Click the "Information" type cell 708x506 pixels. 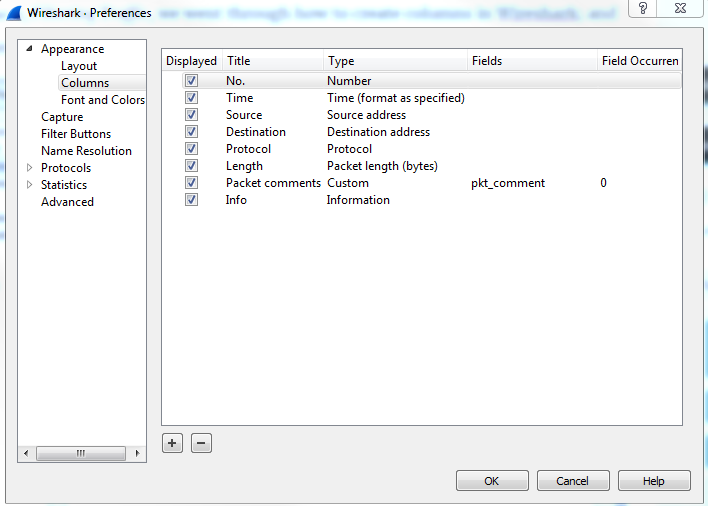(358, 200)
